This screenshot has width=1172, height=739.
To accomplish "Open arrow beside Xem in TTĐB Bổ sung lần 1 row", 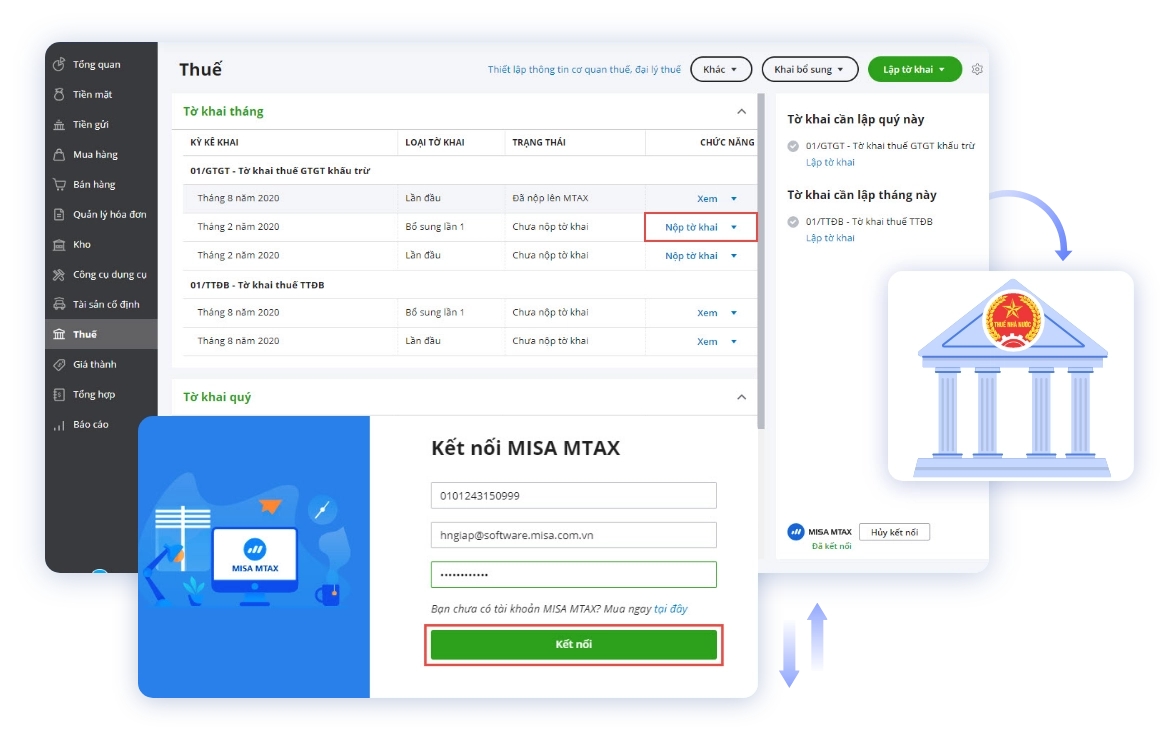I will pos(734,313).
